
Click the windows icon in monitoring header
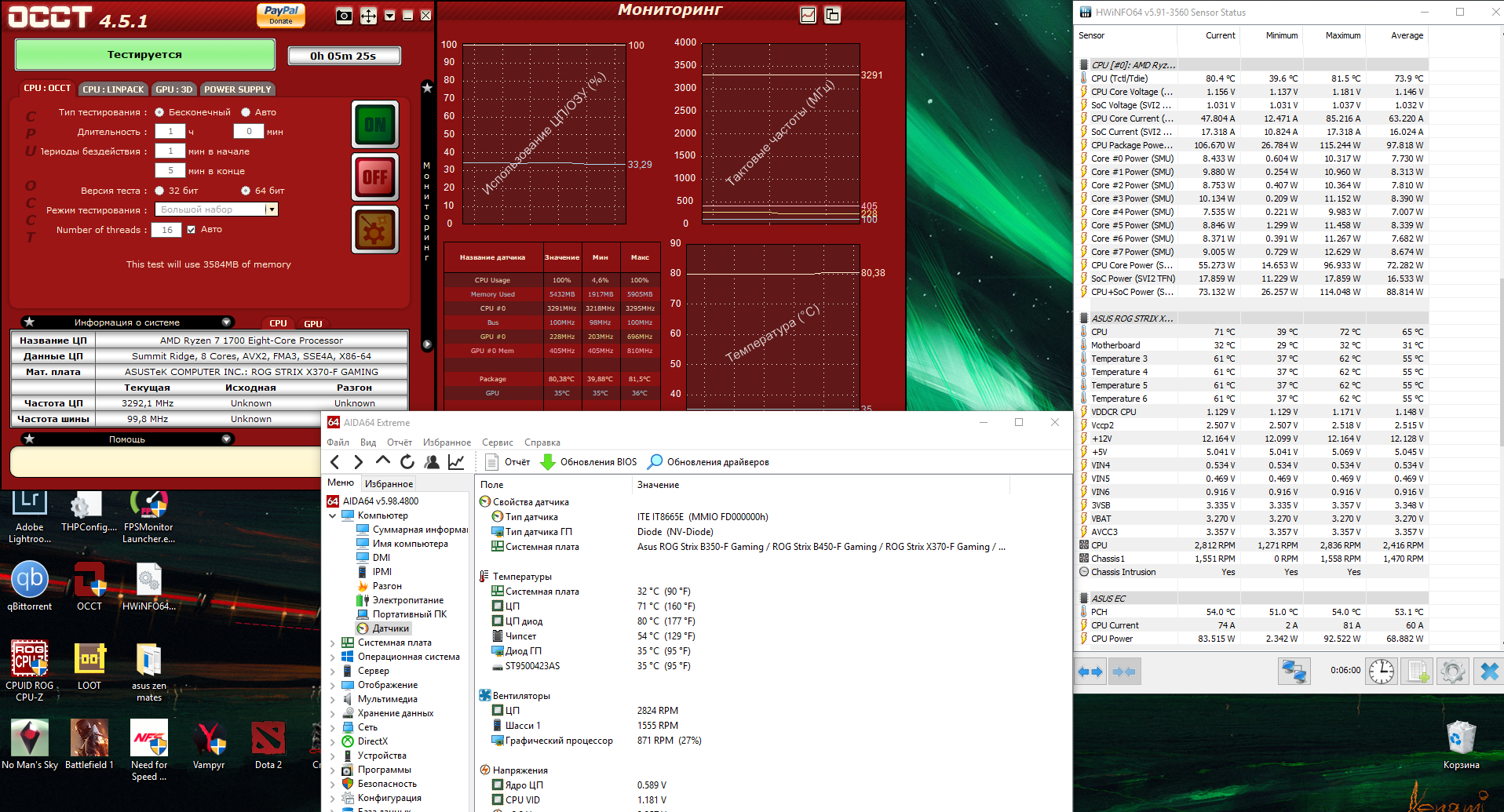[832, 15]
